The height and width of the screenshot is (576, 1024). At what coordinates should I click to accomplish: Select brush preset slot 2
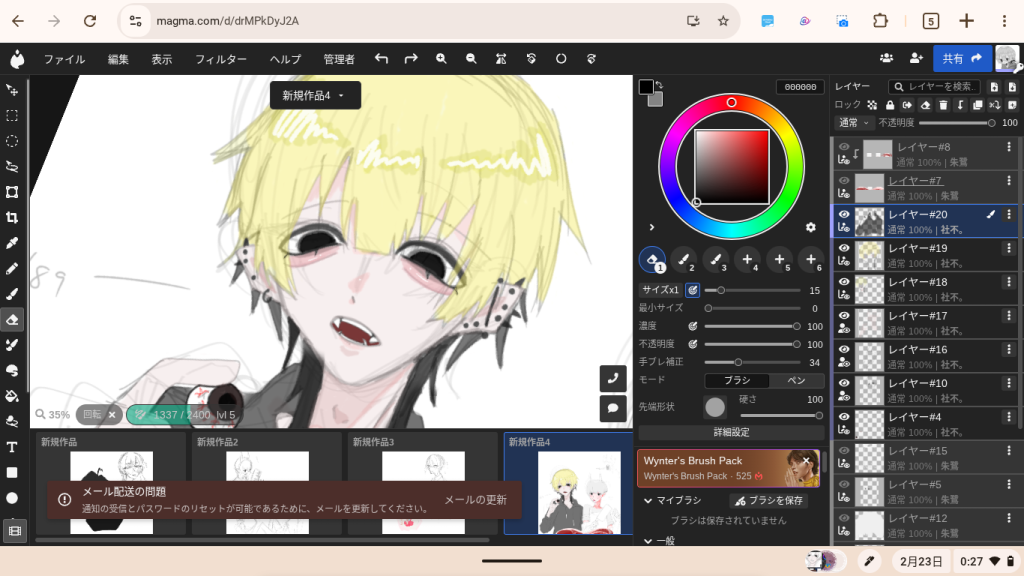tap(684, 260)
